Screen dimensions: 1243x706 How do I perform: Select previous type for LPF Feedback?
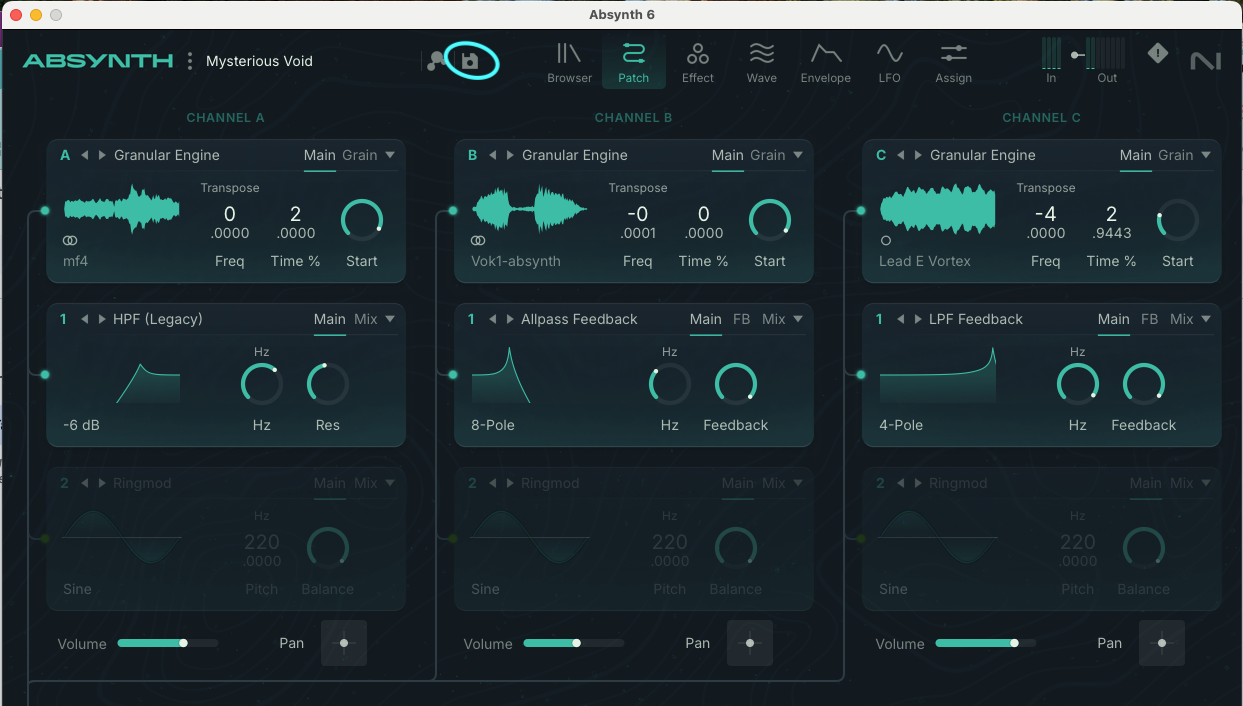pos(901,319)
